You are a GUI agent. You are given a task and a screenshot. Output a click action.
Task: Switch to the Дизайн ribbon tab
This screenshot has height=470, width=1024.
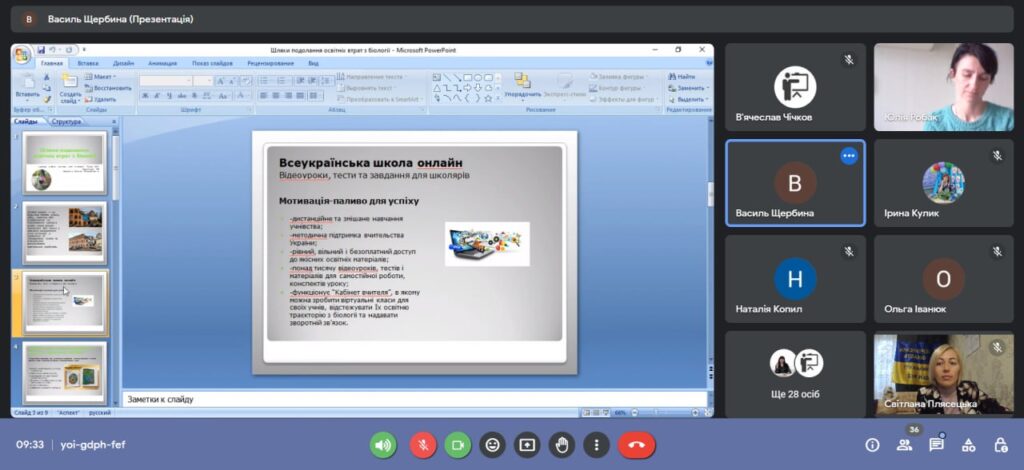point(123,63)
